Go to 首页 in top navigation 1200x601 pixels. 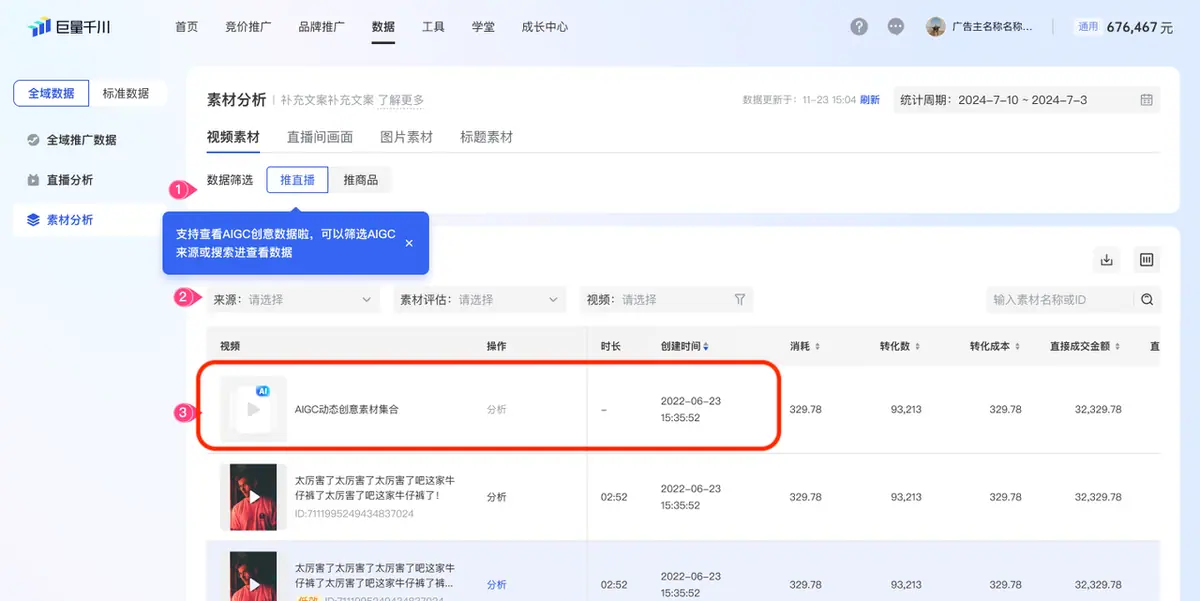tap(186, 27)
